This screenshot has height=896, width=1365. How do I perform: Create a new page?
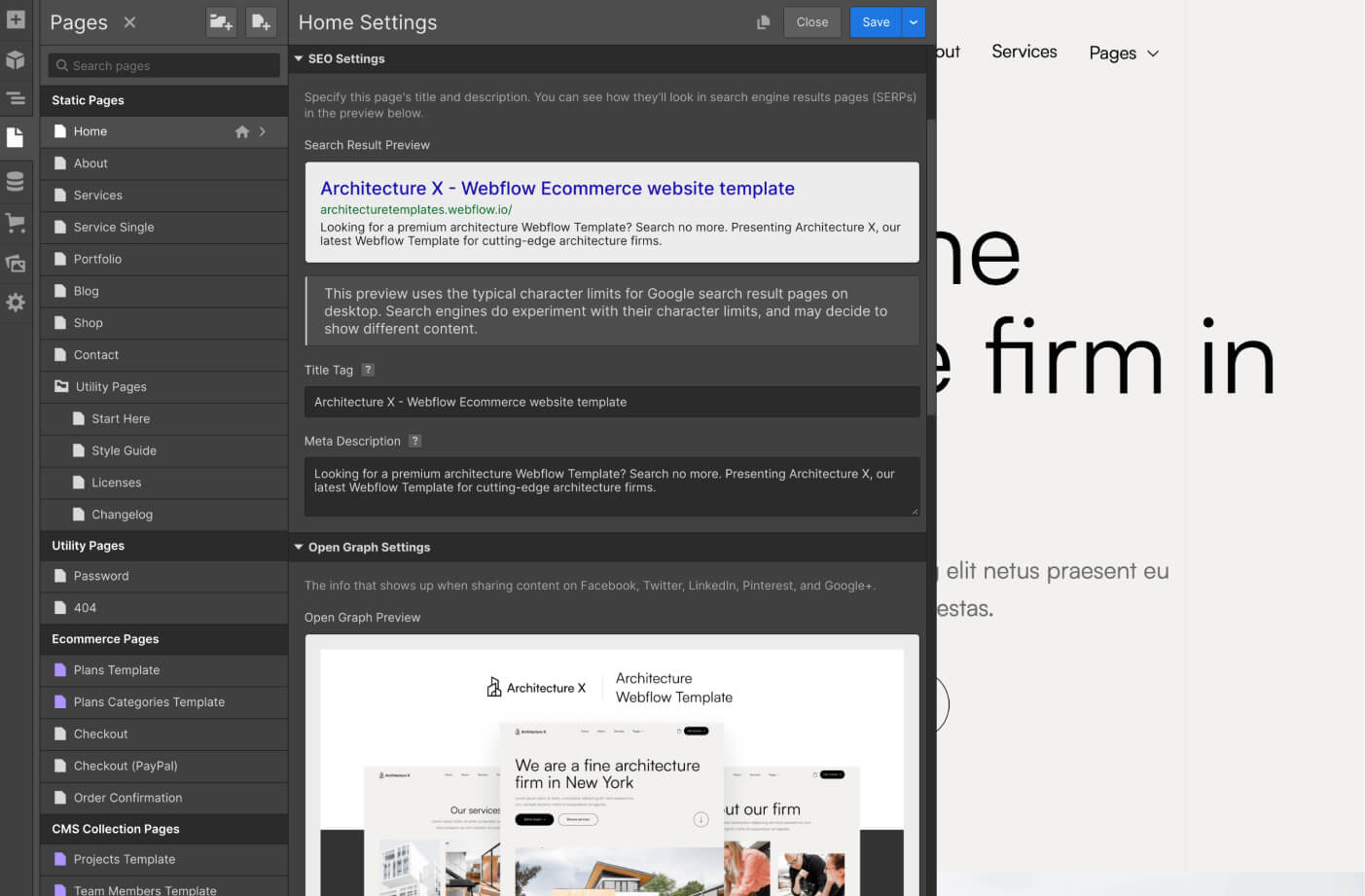(261, 21)
